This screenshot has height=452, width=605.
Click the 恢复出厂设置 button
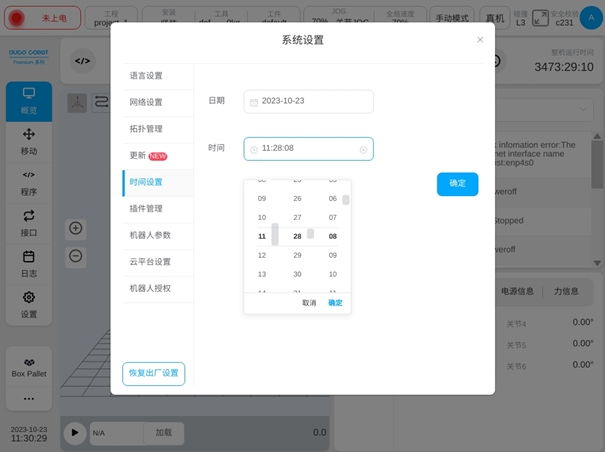tap(153, 373)
